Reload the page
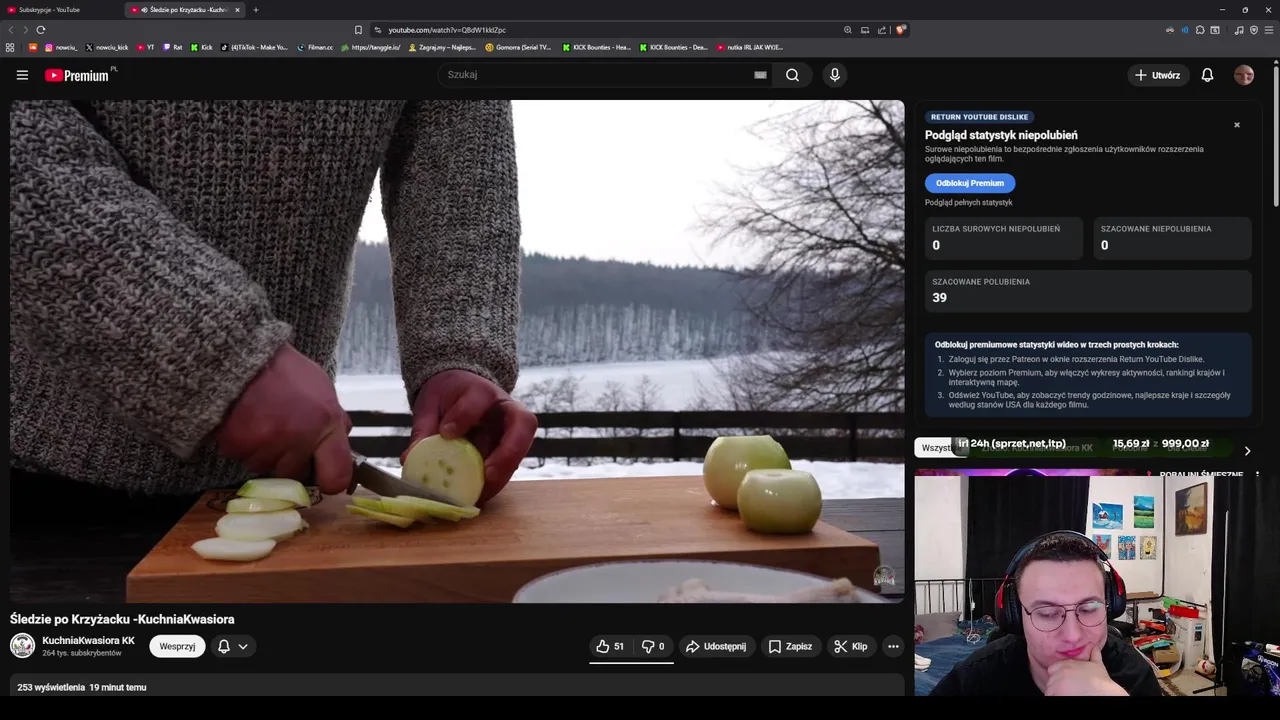The image size is (1280, 720). pyautogui.click(x=41, y=30)
